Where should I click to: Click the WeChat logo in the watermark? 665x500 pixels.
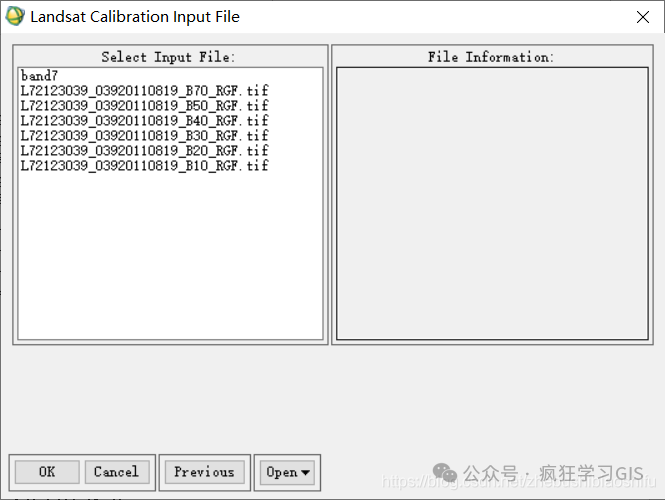(444, 472)
